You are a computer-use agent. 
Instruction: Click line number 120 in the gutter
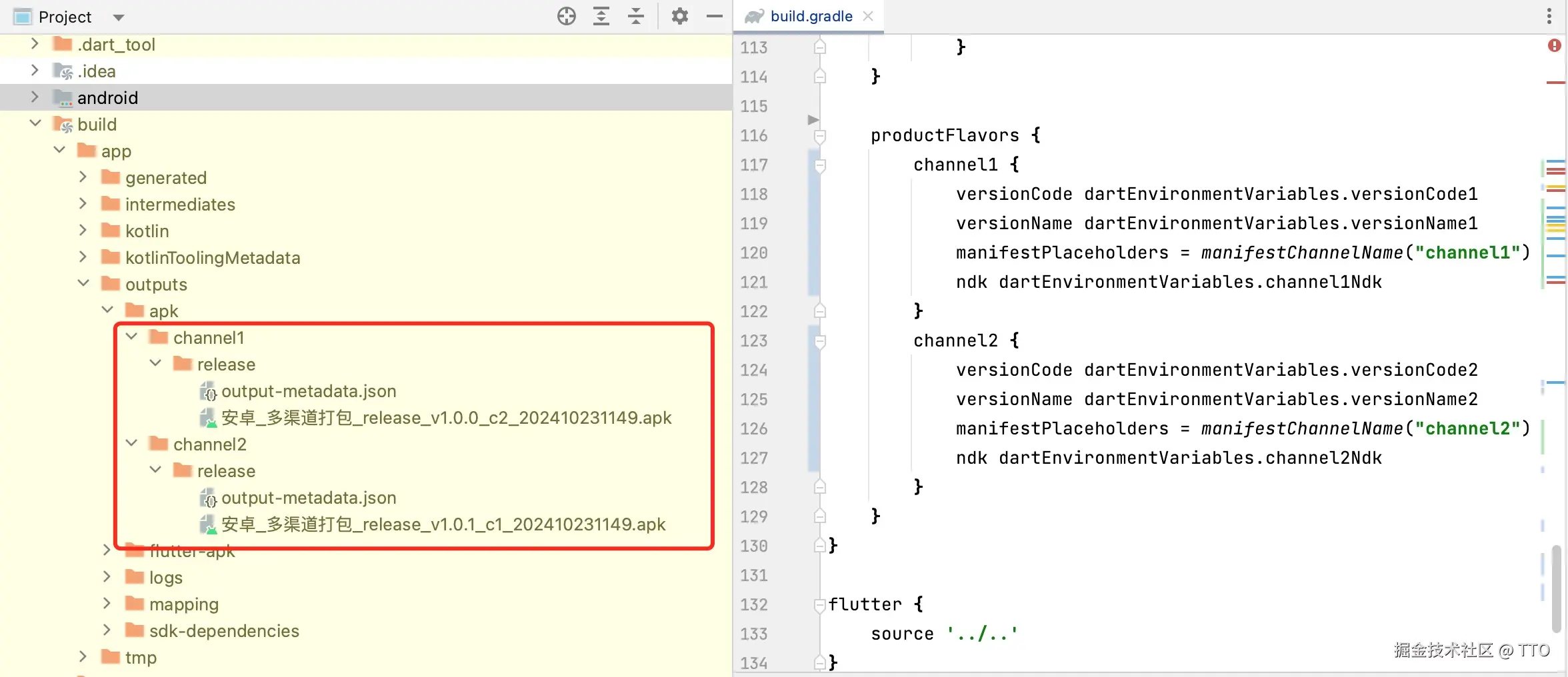pos(754,253)
